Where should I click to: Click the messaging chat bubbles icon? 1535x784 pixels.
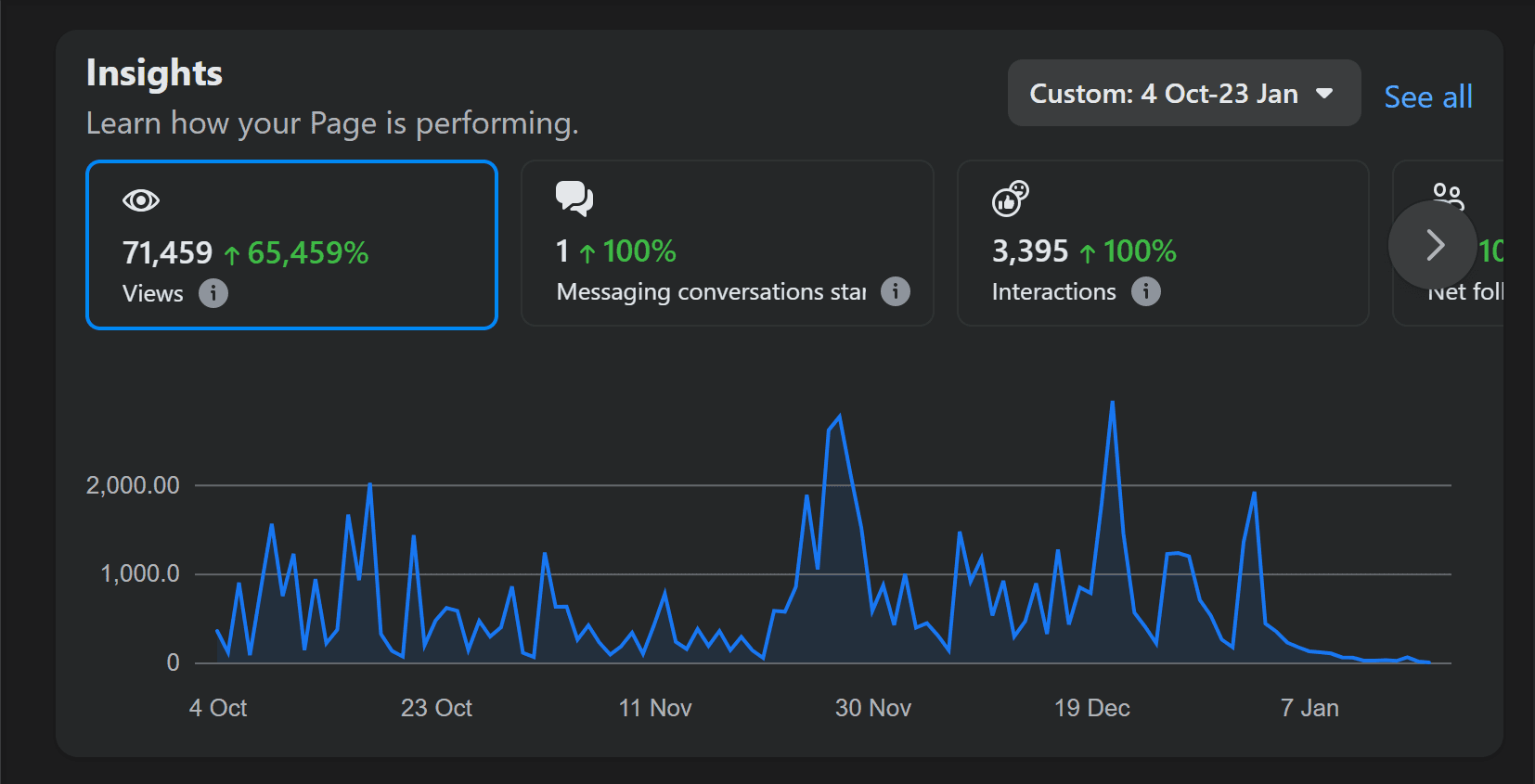574,199
